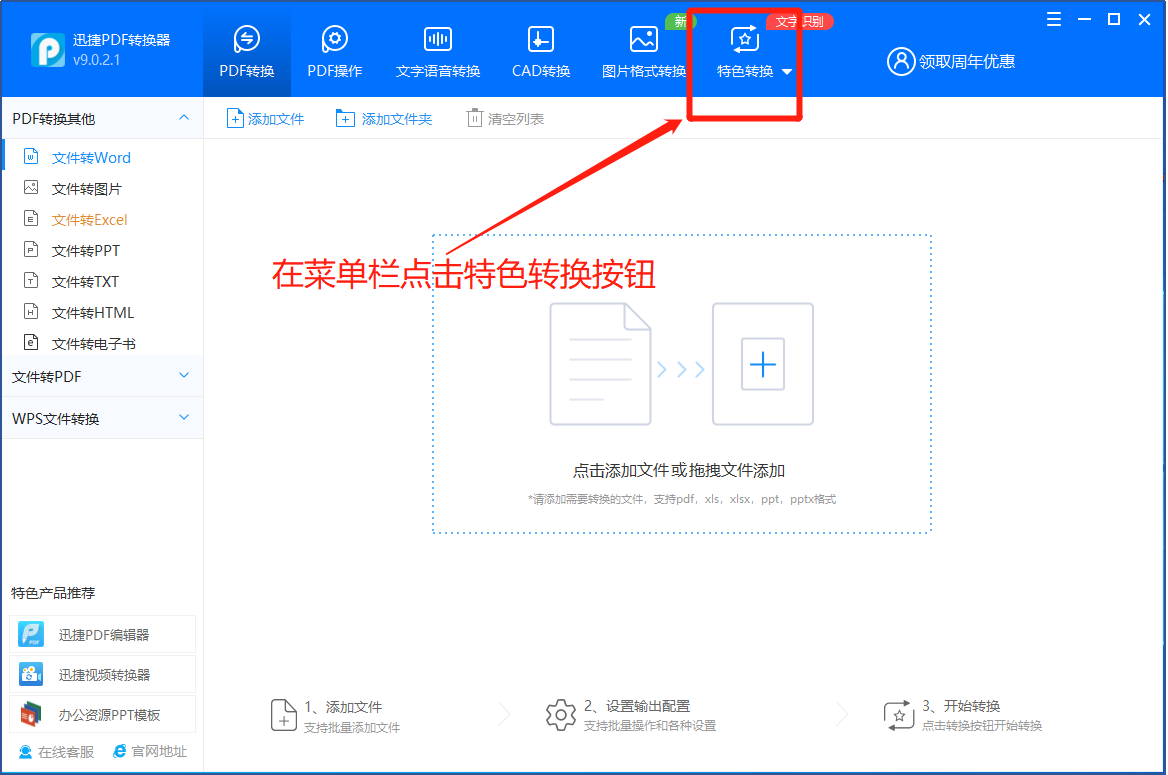This screenshot has height=775, width=1168.
Task: Open the 图片格式转换 tab
Action: click(x=644, y=51)
